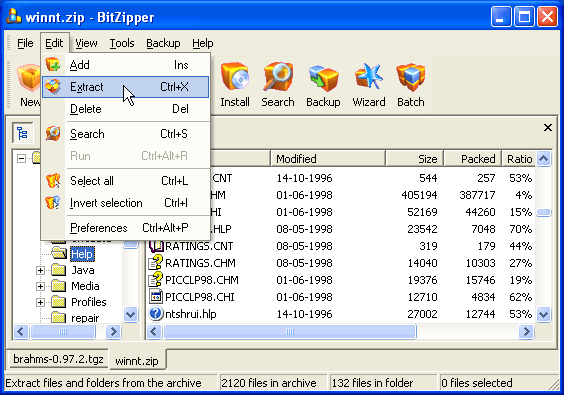Sort by the Ratio column header

click(x=519, y=159)
